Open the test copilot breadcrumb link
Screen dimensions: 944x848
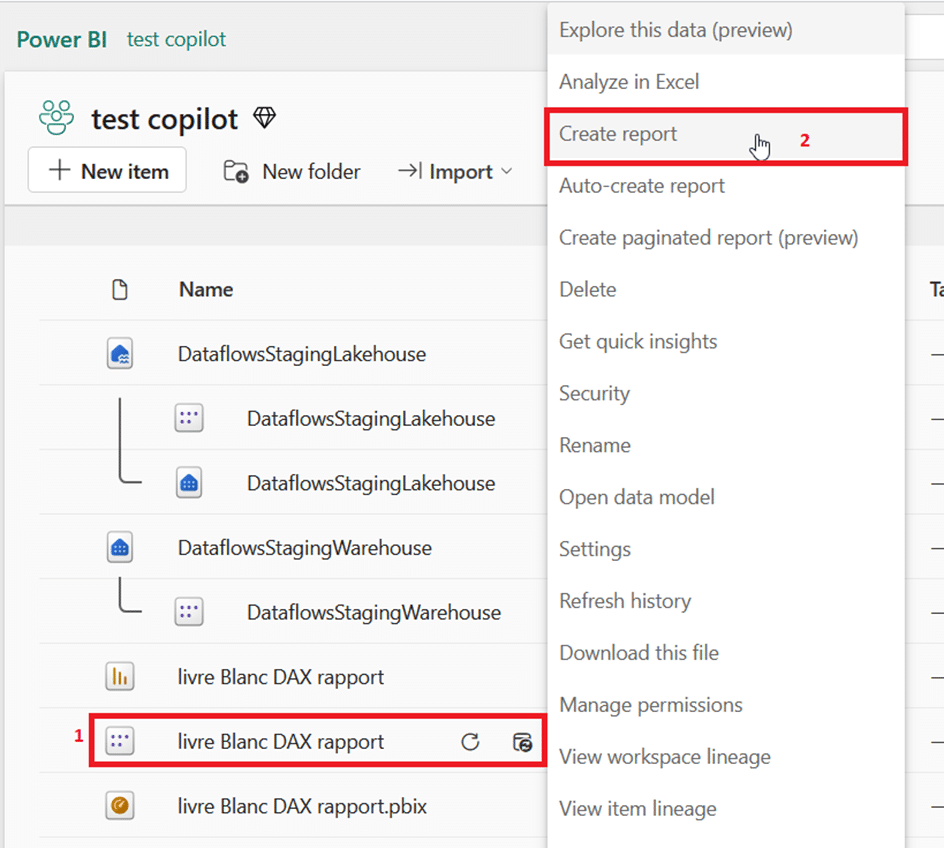[x=176, y=40]
